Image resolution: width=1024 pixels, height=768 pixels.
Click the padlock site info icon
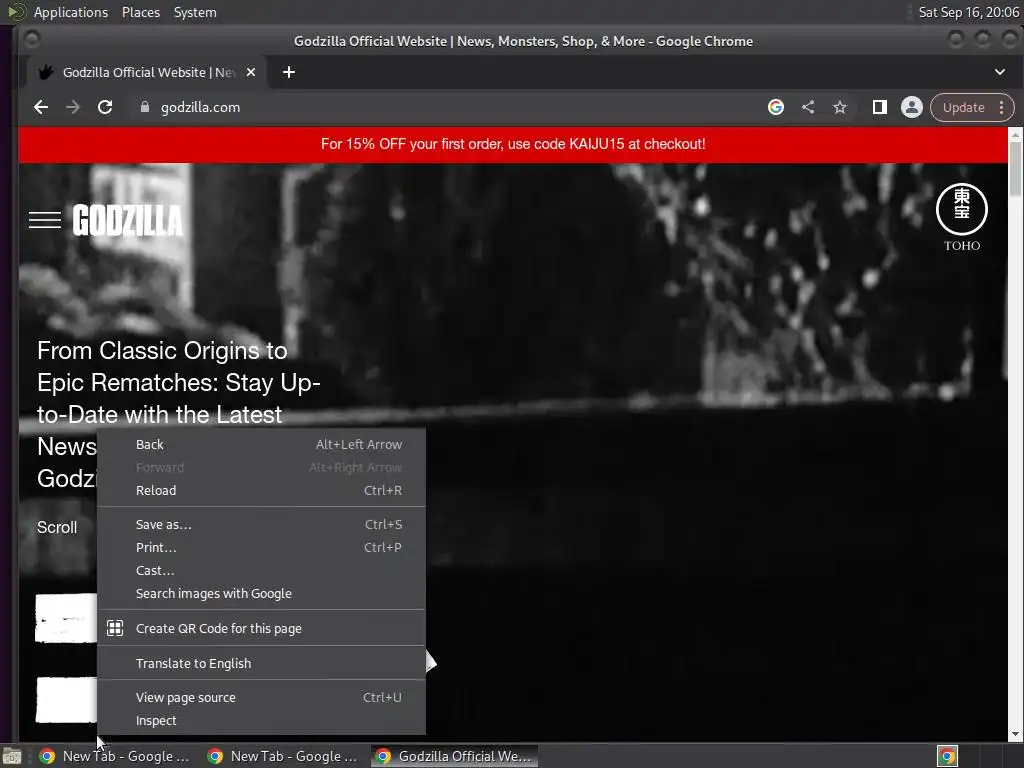tap(145, 107)
